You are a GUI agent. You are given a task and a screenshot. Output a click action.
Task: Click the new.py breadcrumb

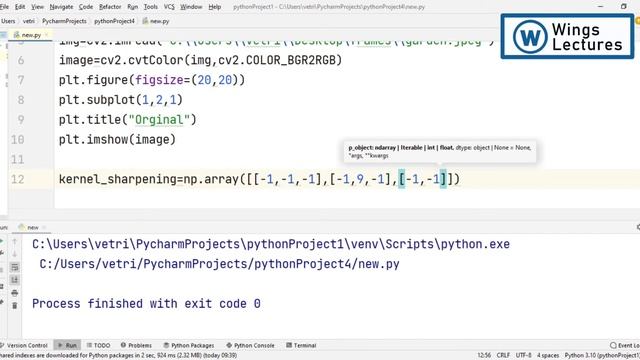click(x=156, y=21)
